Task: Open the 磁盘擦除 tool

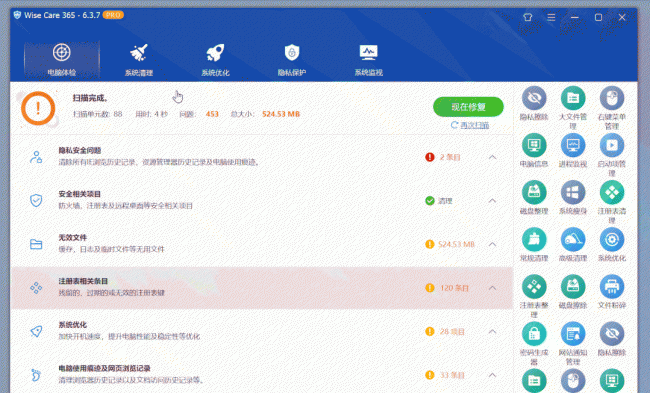Action: point(573,291)
